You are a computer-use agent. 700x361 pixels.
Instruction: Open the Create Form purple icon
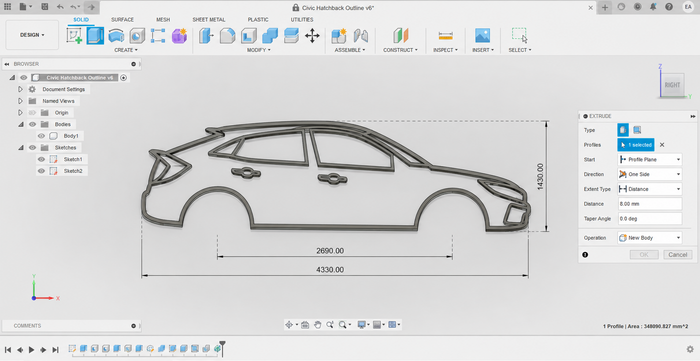click(x=179, y=36)
